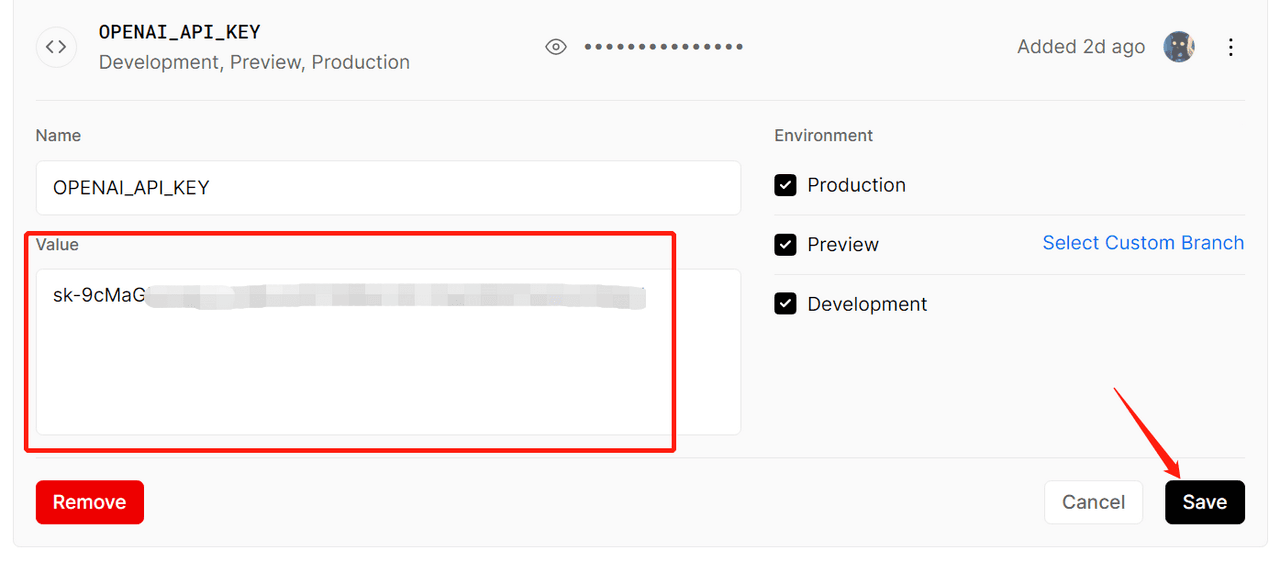Uncheck the Production environment checkbox
The width and height of the screenshot is (1280, 561).
click(786, 185)
